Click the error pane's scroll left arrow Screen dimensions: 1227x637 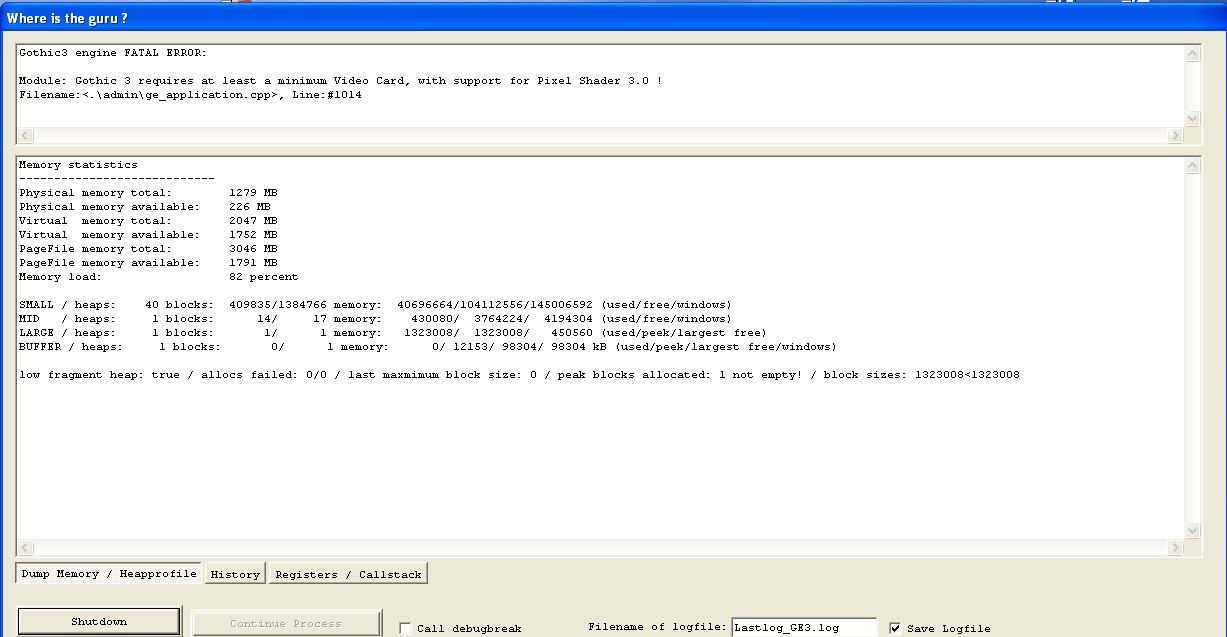click(26, 135)
